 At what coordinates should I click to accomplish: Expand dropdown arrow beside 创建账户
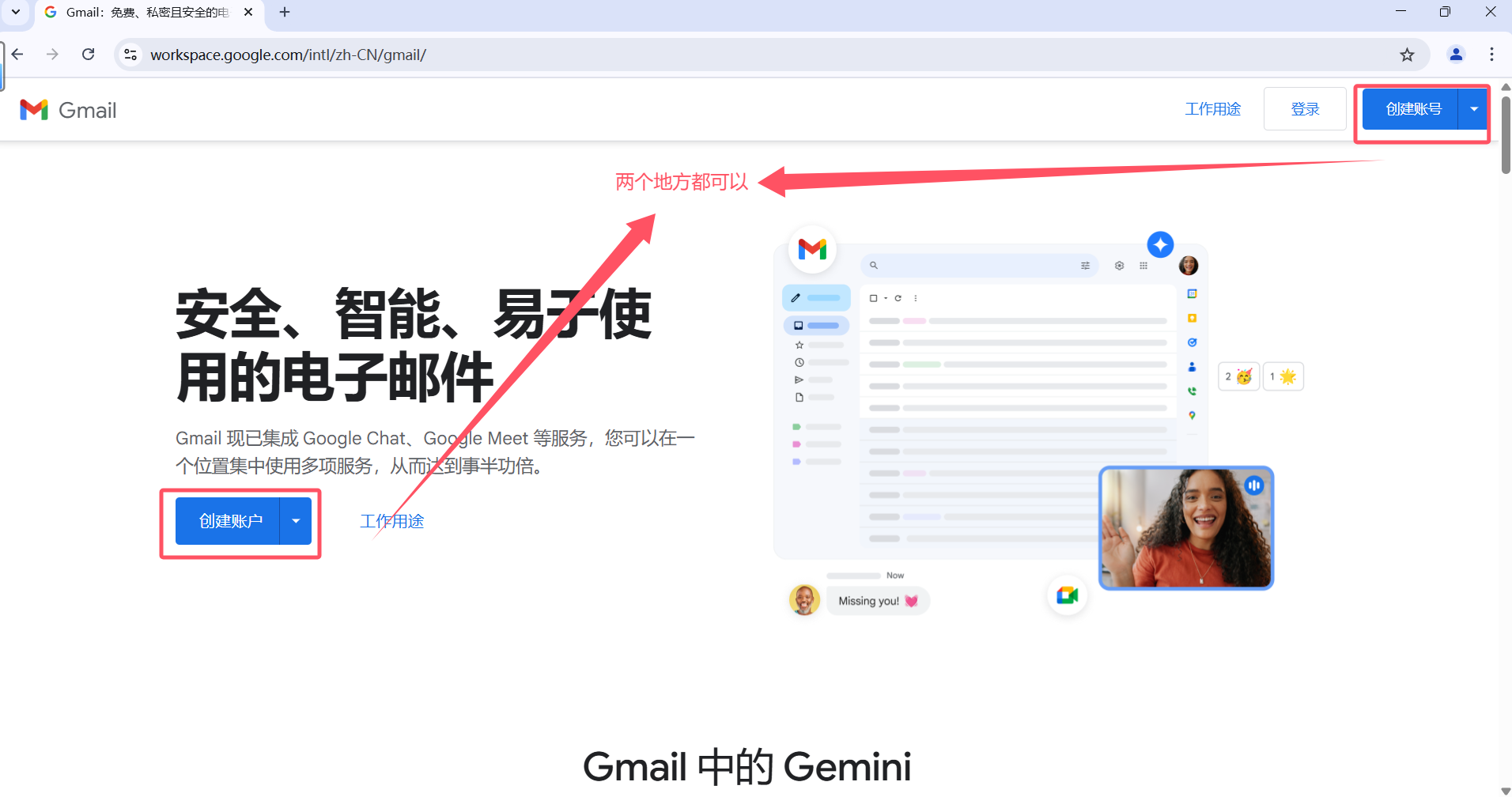click(296, 521)
